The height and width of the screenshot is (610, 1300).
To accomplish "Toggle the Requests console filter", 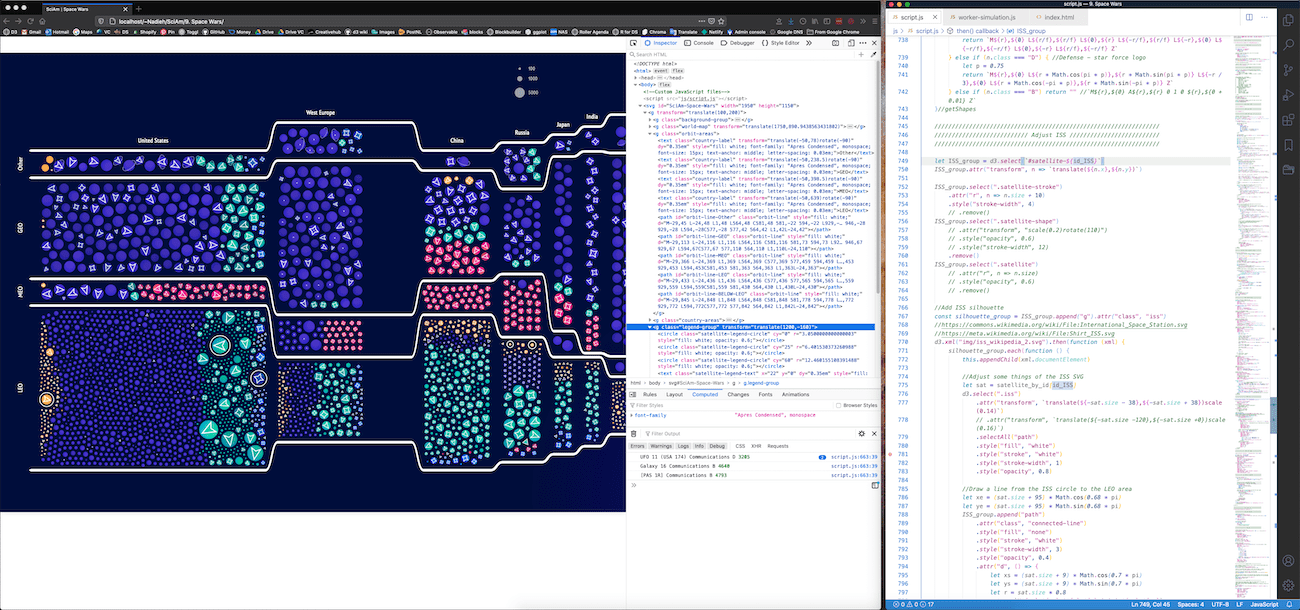I will 778,446.
